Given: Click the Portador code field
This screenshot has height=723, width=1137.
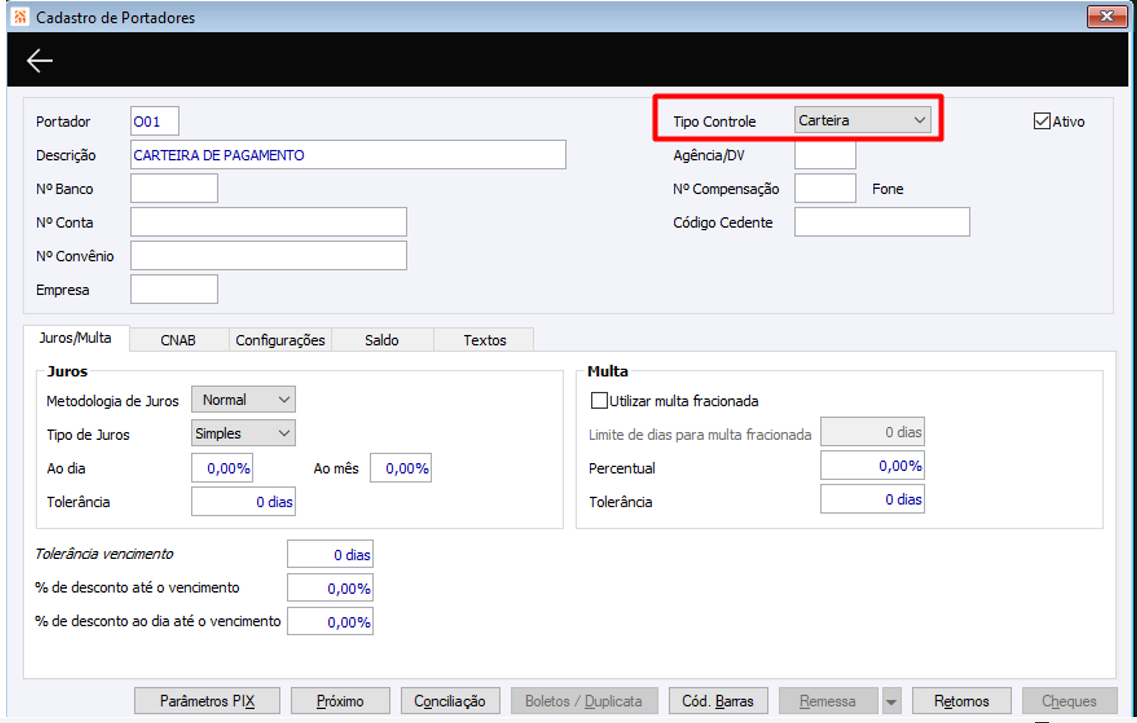Looking at the screenshot, I should tap(154, 121).
